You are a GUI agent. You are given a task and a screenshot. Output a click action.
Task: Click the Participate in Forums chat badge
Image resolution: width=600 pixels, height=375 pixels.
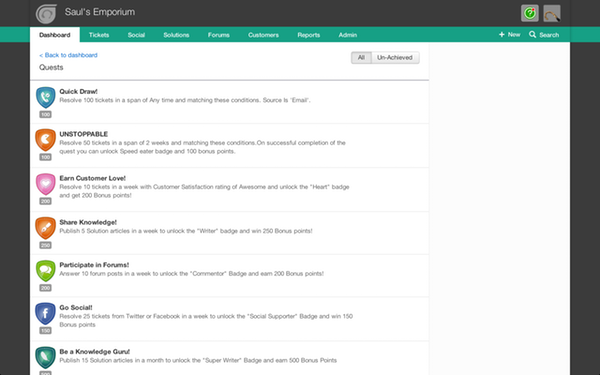coord(46,271)
